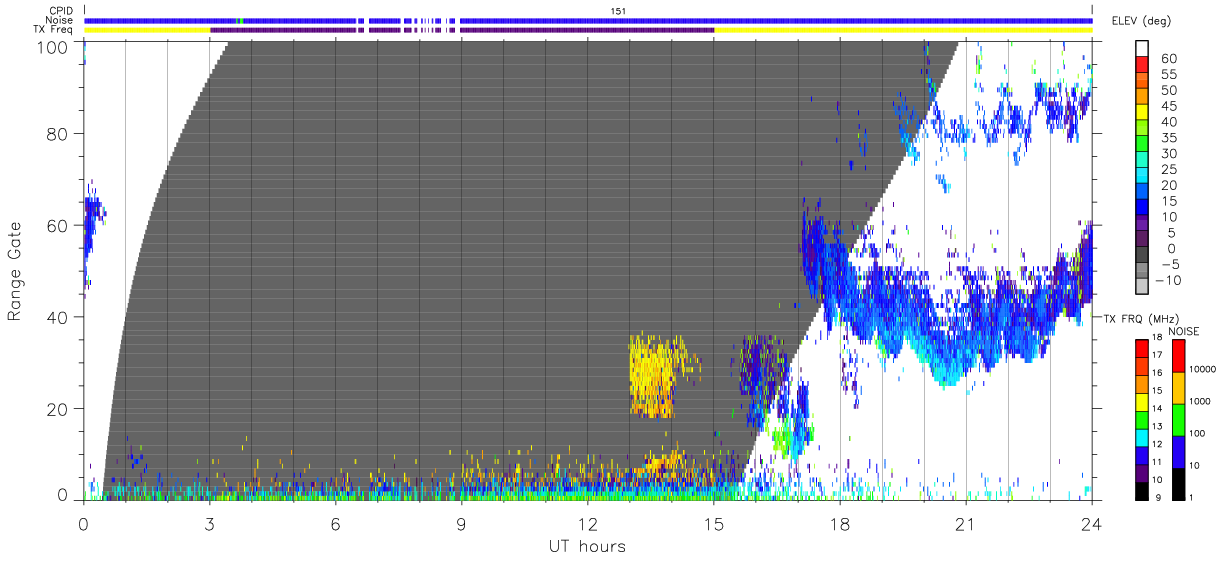Click the black 9–10 MHz TX FRQ swatch

[x=1141, y=490]
